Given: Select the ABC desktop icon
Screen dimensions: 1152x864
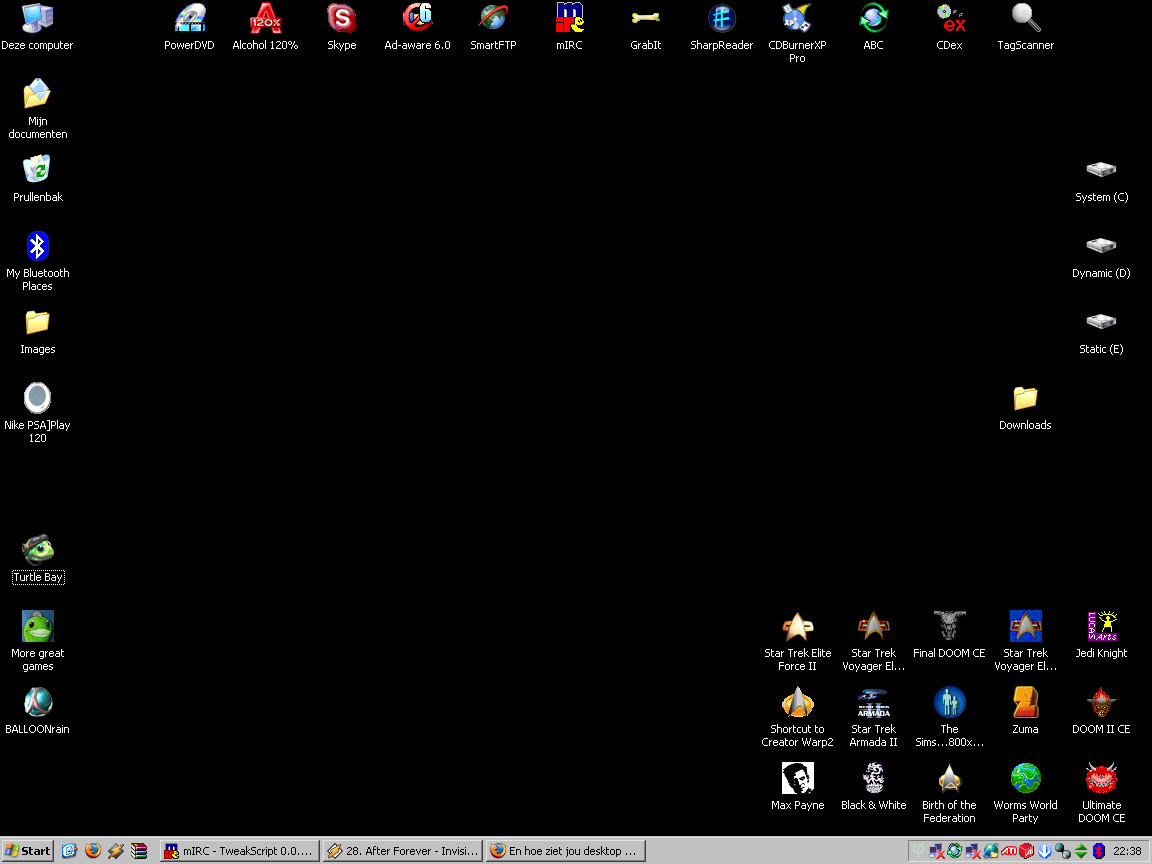Looking at the screenshot, I should (874, 27).
